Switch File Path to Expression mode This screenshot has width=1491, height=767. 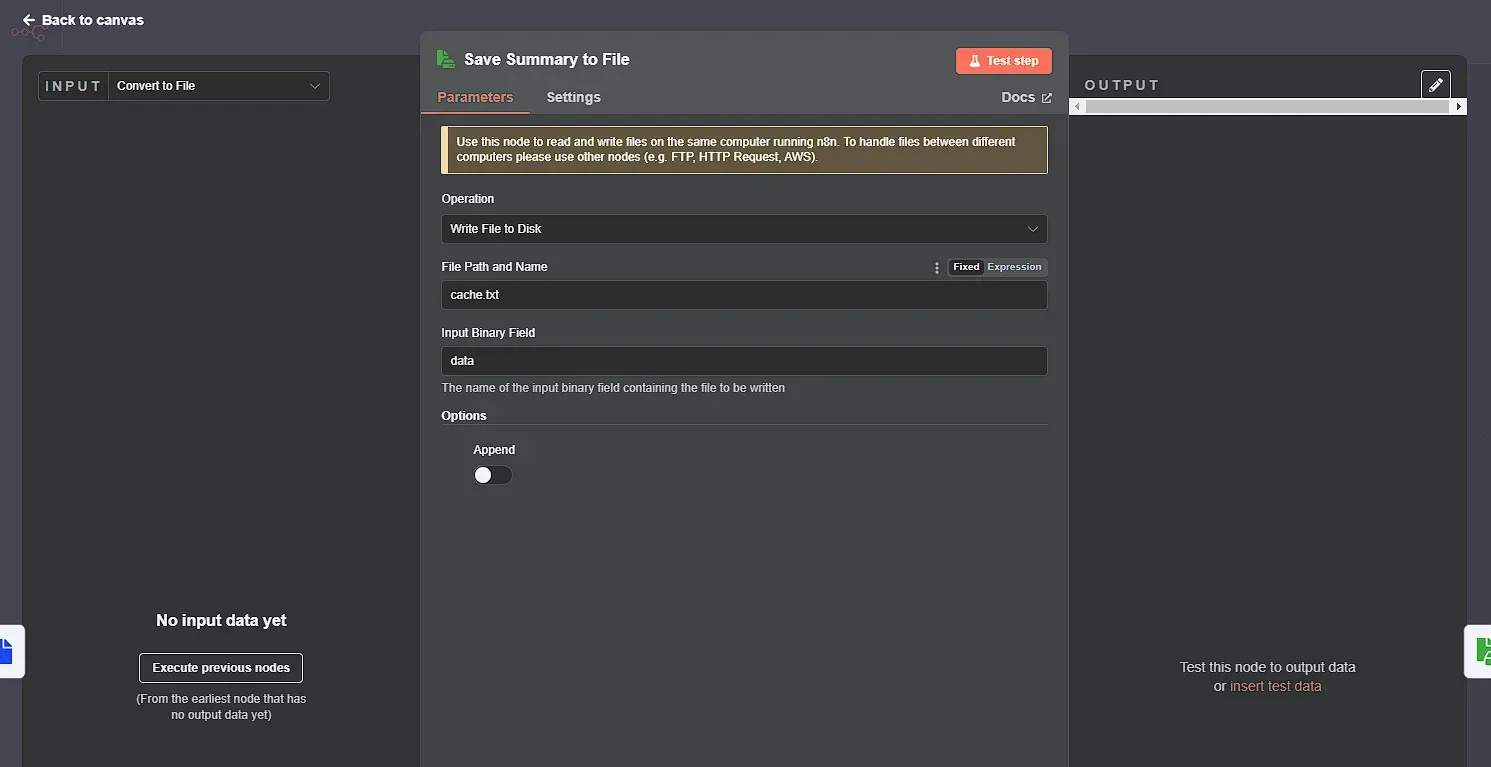[x=1014, y=267]
